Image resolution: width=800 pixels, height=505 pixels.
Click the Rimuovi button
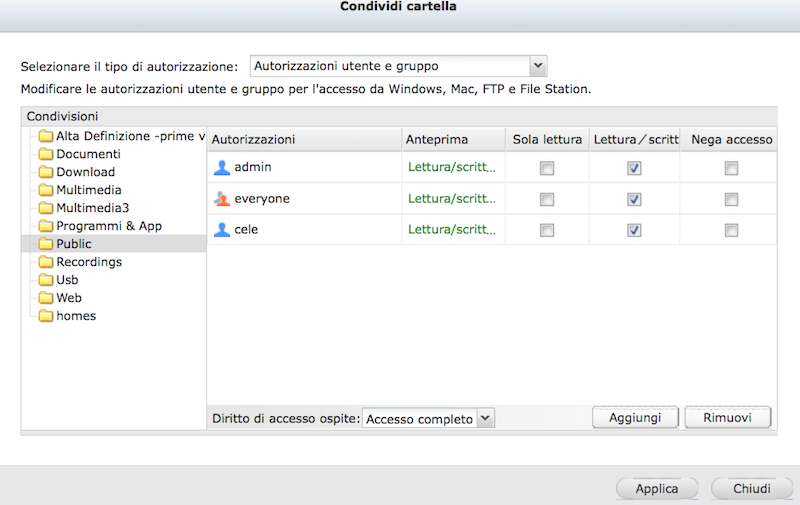(728, 417)
